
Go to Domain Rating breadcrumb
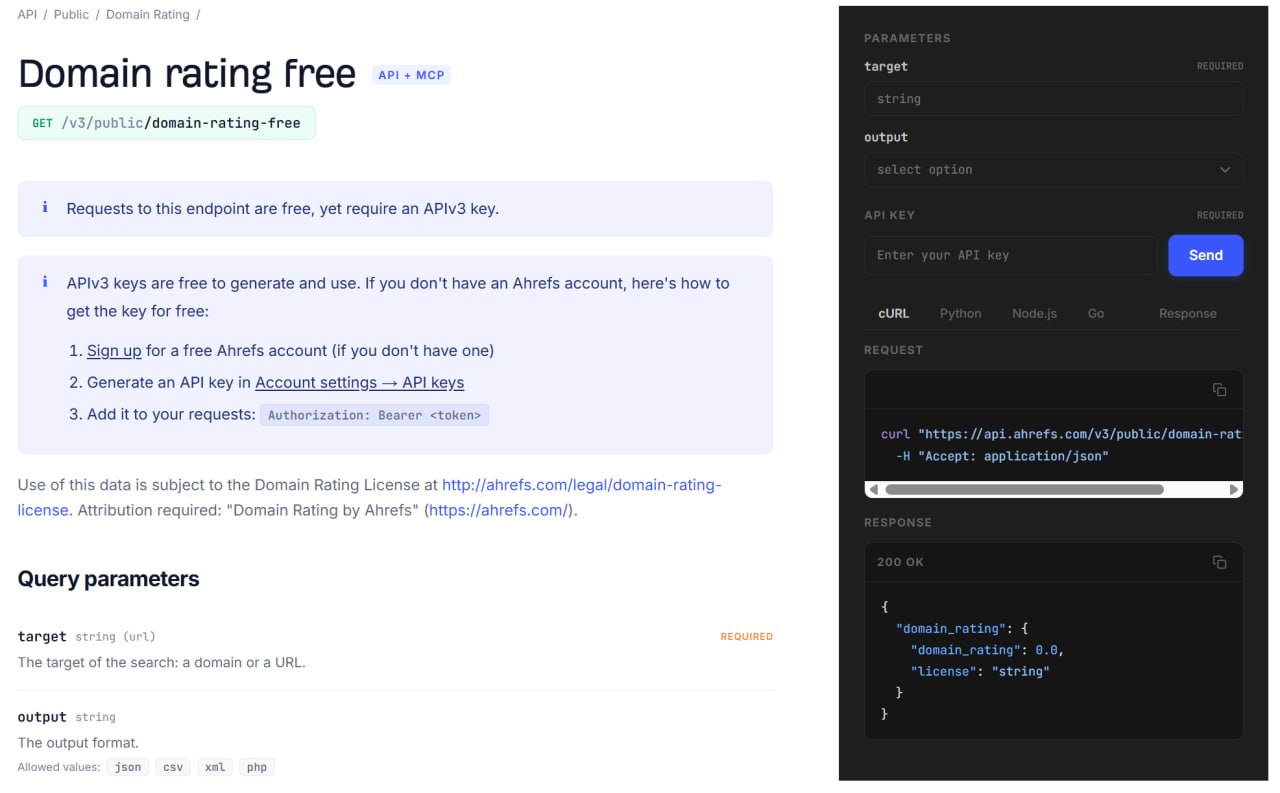[x=147, y=15]
